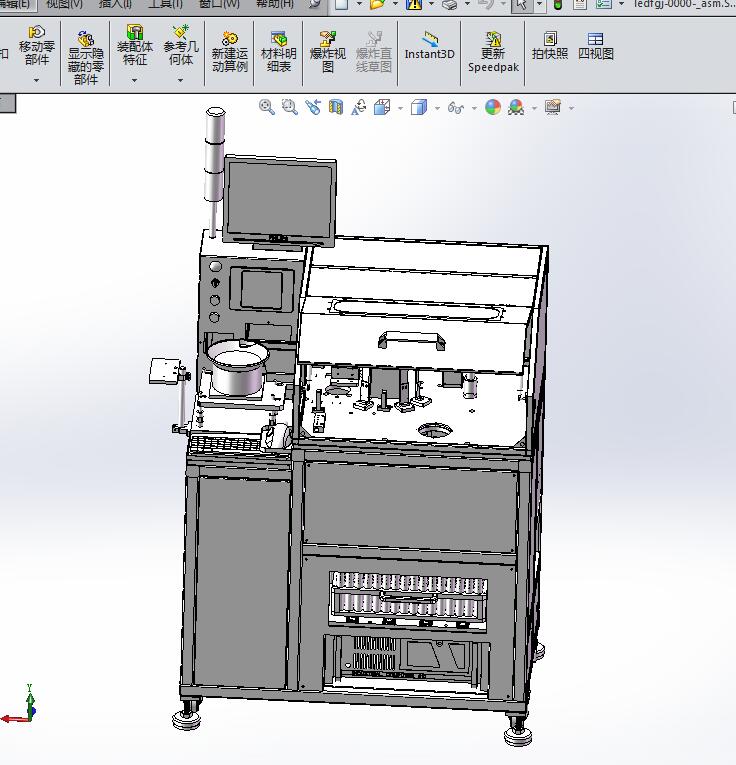Expand the Print dropdown arrow

click(467, 4)
